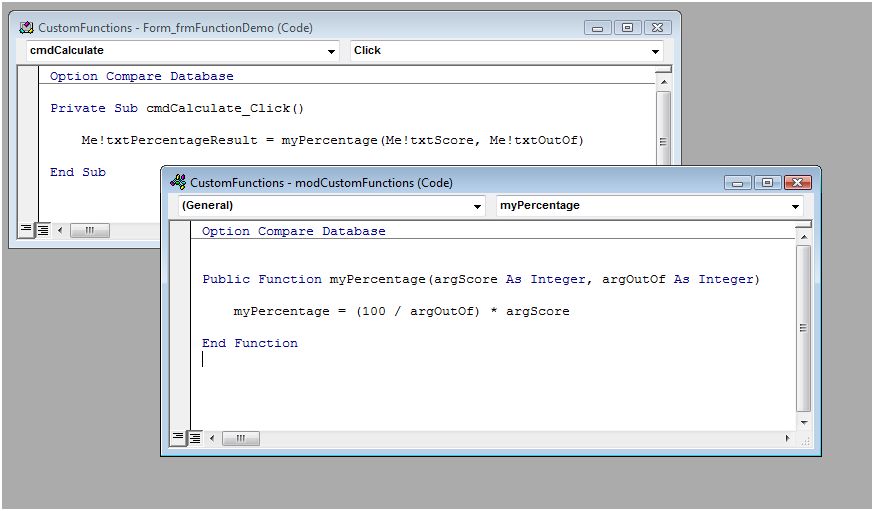This screenshot has width=874, height=511.
Task: Switch to Full Module View in modCustomFunctions window
Action: point(195,438)
